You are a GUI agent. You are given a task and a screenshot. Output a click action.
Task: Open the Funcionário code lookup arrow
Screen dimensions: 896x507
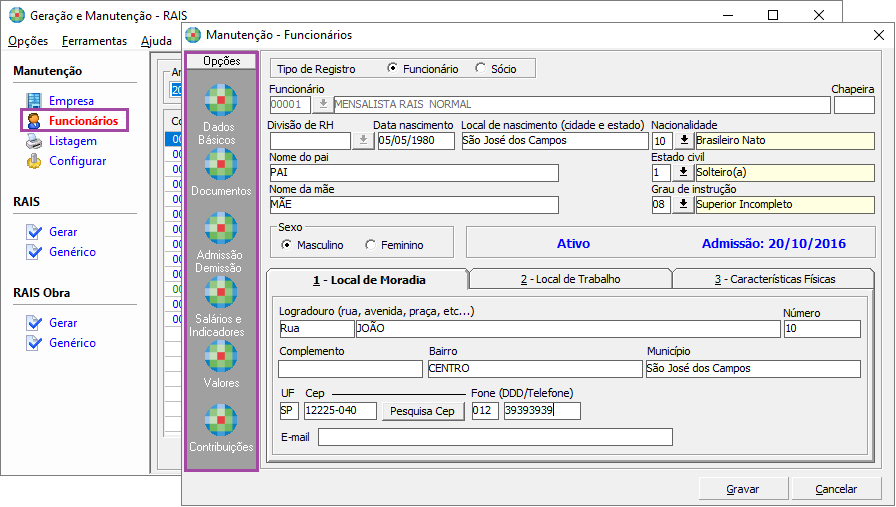[x=323, y=105]
